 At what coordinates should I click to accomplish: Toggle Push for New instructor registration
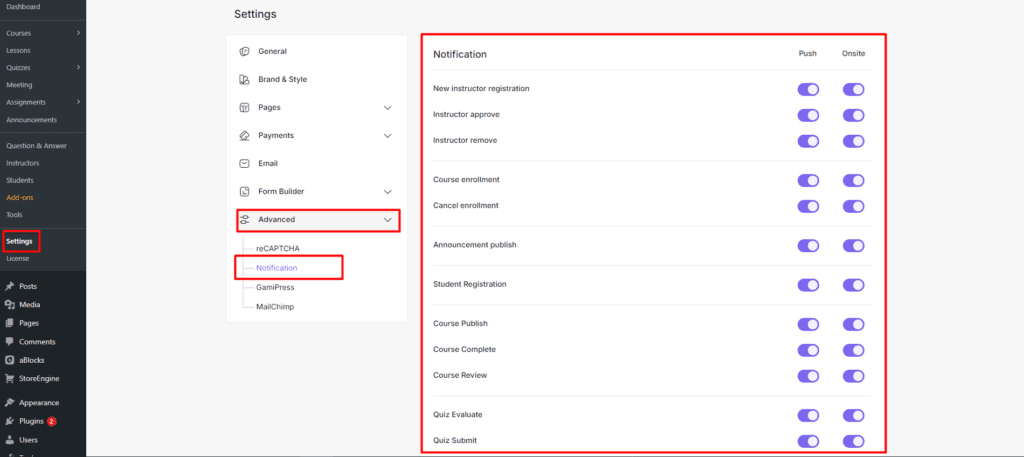click(x=808, y=89)
